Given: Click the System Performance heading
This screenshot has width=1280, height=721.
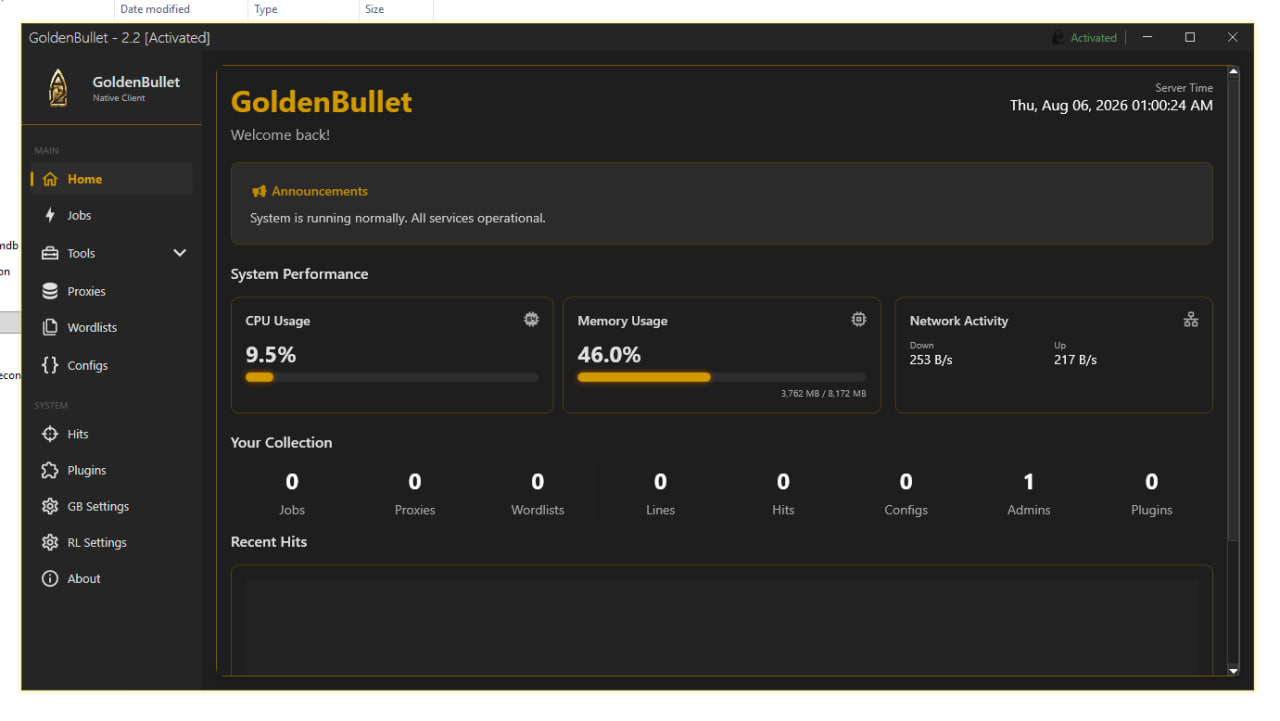Looking at the screenshot, I should 299,274.
